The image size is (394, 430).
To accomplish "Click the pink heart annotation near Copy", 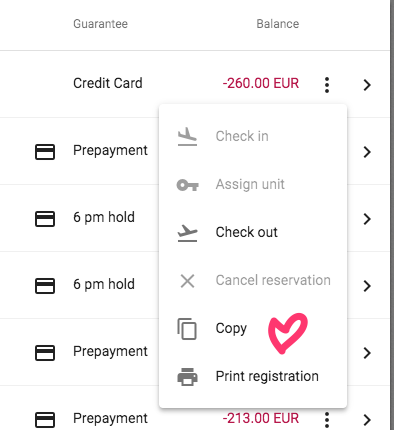I will click(287, 333).
